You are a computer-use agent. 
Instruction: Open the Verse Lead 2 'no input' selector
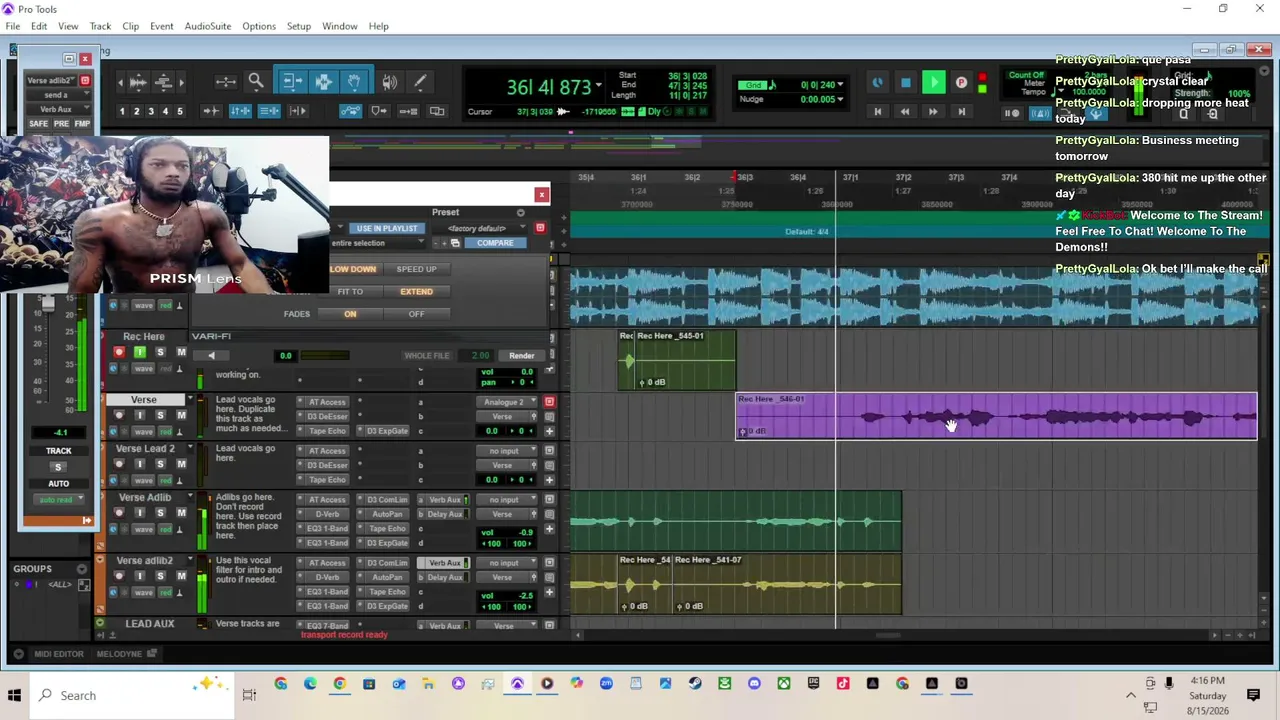point(509,451)
